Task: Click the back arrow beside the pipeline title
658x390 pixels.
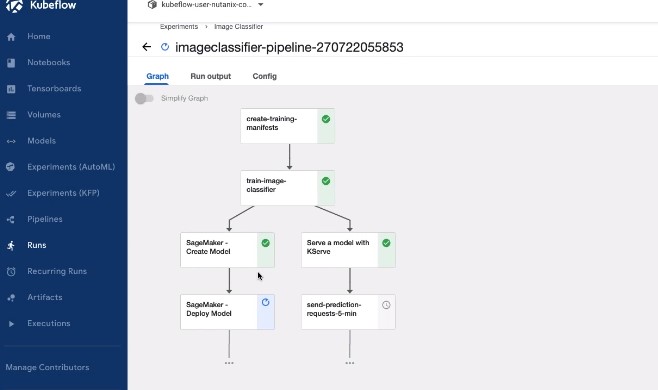Action: [146, 47]
